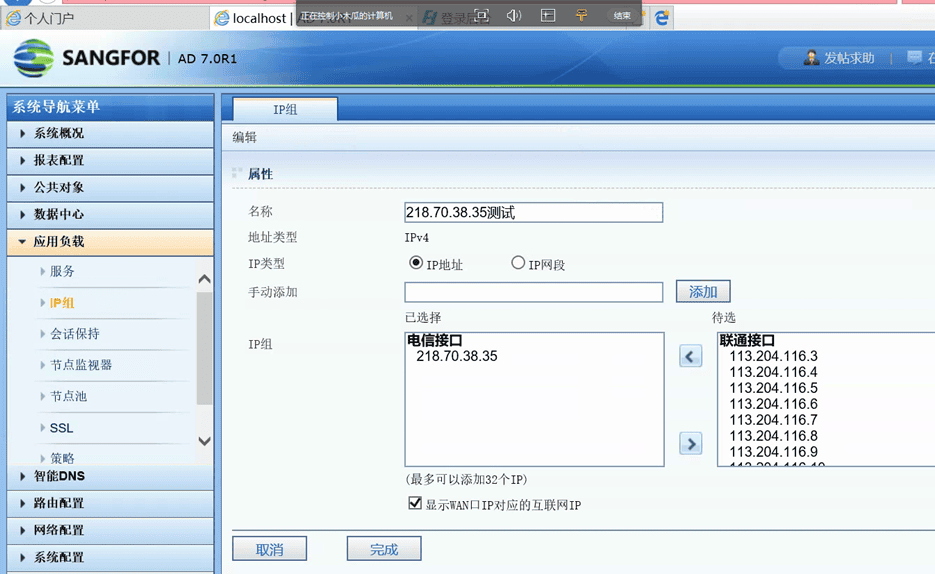Open 发帖求助 help link
The height and width of the screenshot is (574, 935).
pos(840,58)
